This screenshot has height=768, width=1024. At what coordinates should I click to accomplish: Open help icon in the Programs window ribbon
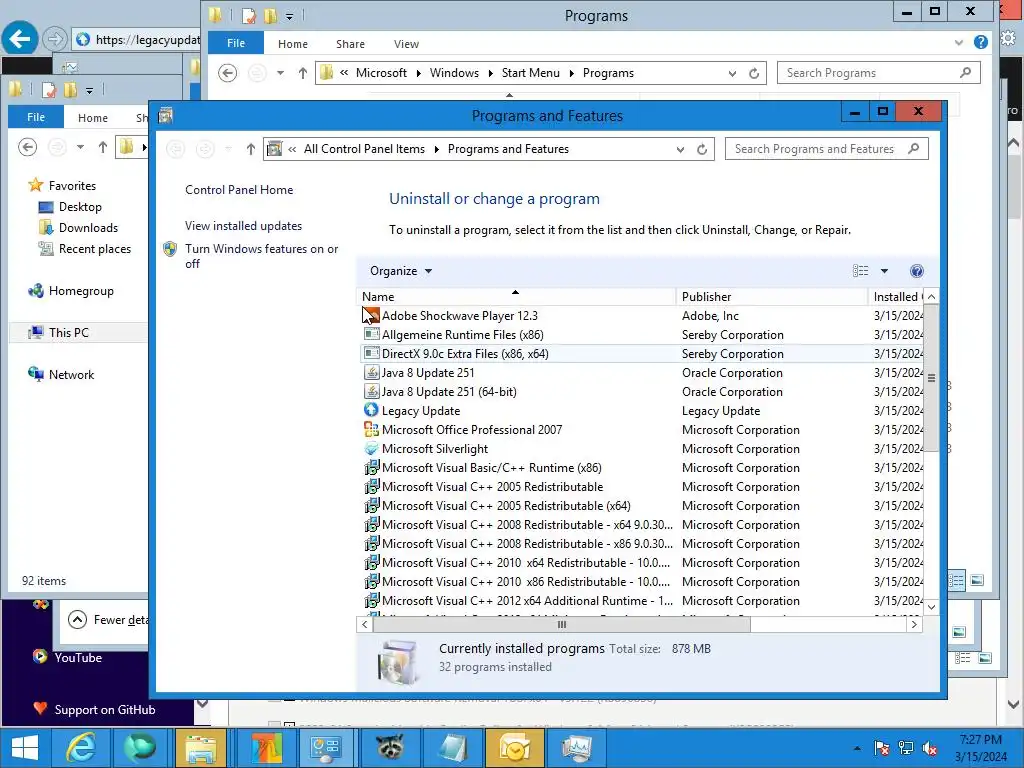pyautogui.click(x=980, y=42)
